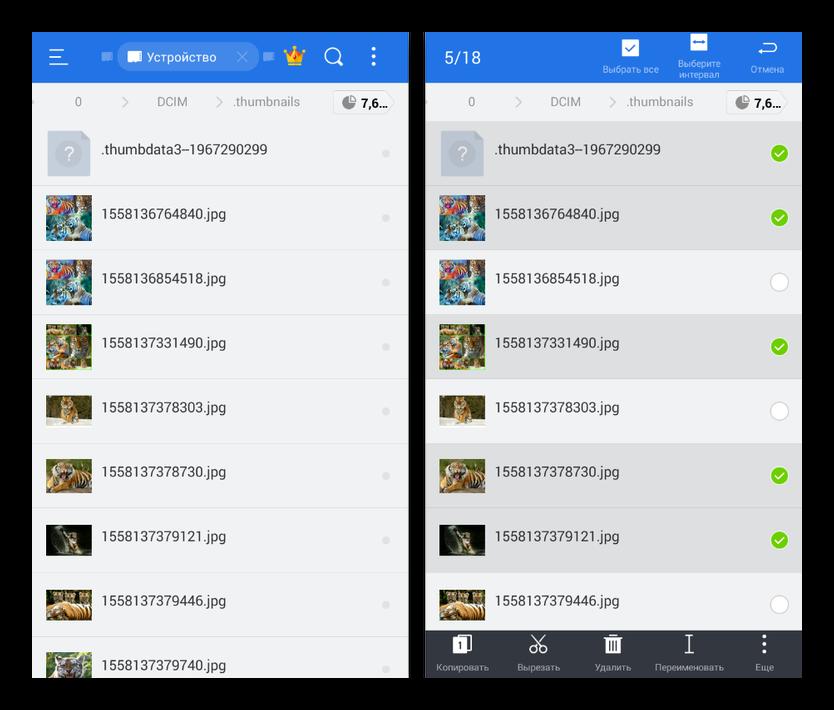
Task: Open the hamburger navigation menu
Action: click(x=59, y=57)
